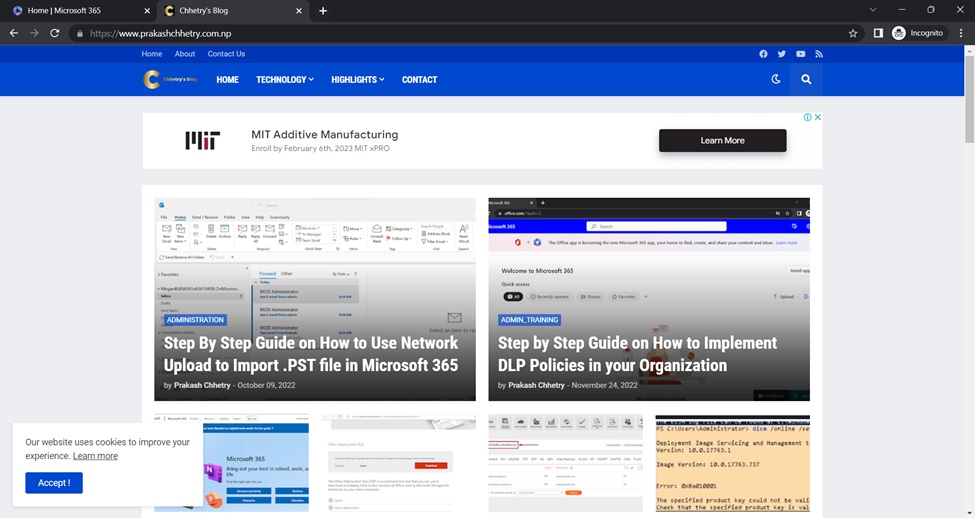Bookmark this page with star icon
Image resolution: width=975 pixels, height=518 pixels.
point(853,33)
